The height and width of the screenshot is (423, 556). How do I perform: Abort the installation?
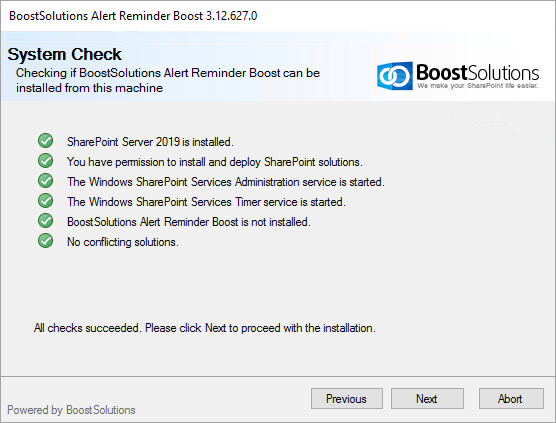click(511, 399)
